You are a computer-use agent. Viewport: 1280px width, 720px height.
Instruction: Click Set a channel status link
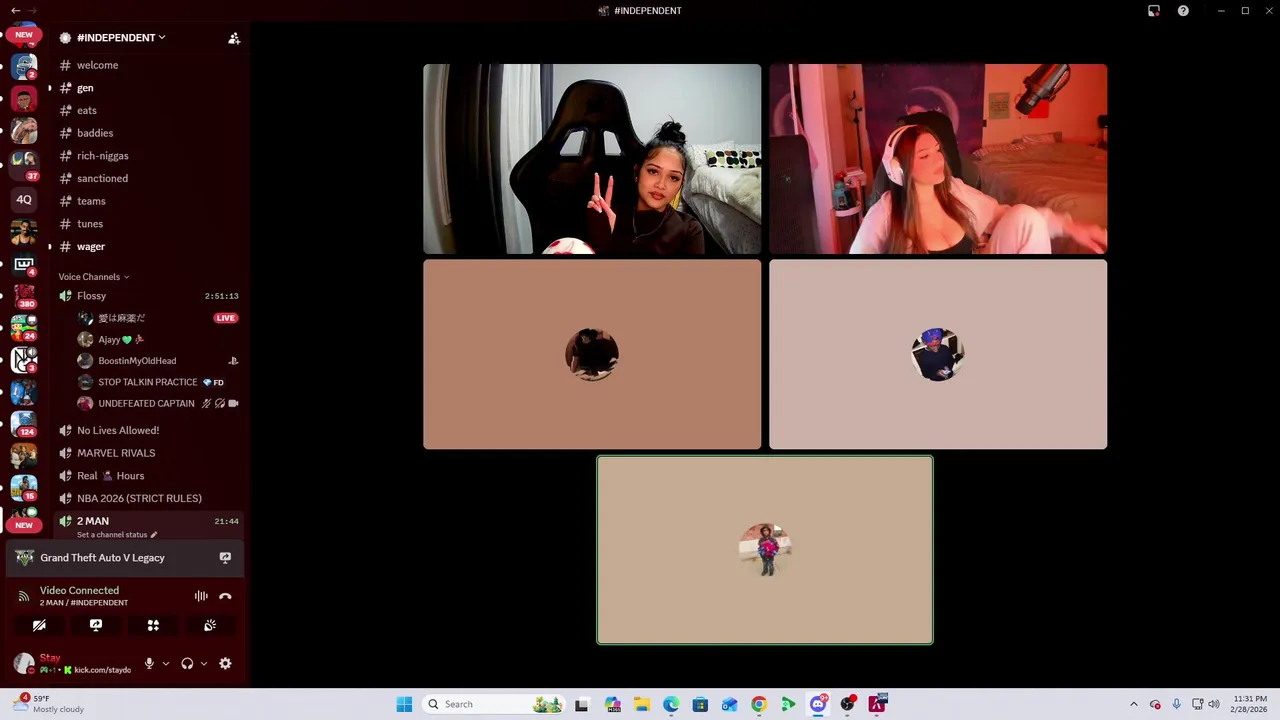click(117, 535)
